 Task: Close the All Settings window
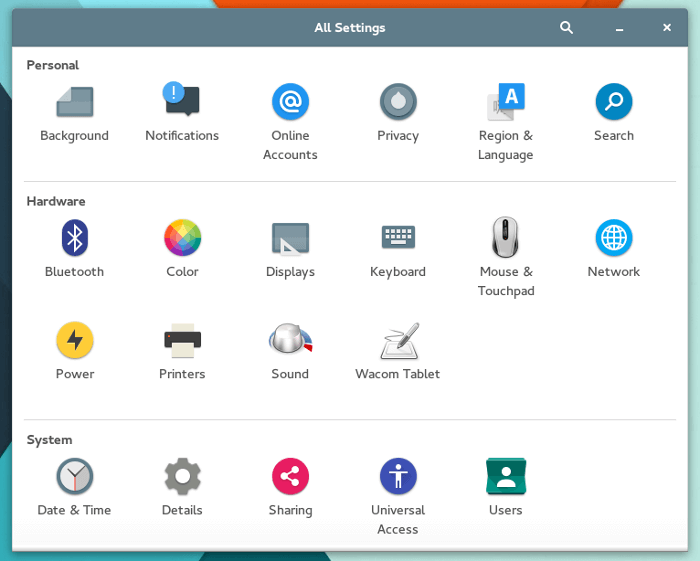coord(667,27)
